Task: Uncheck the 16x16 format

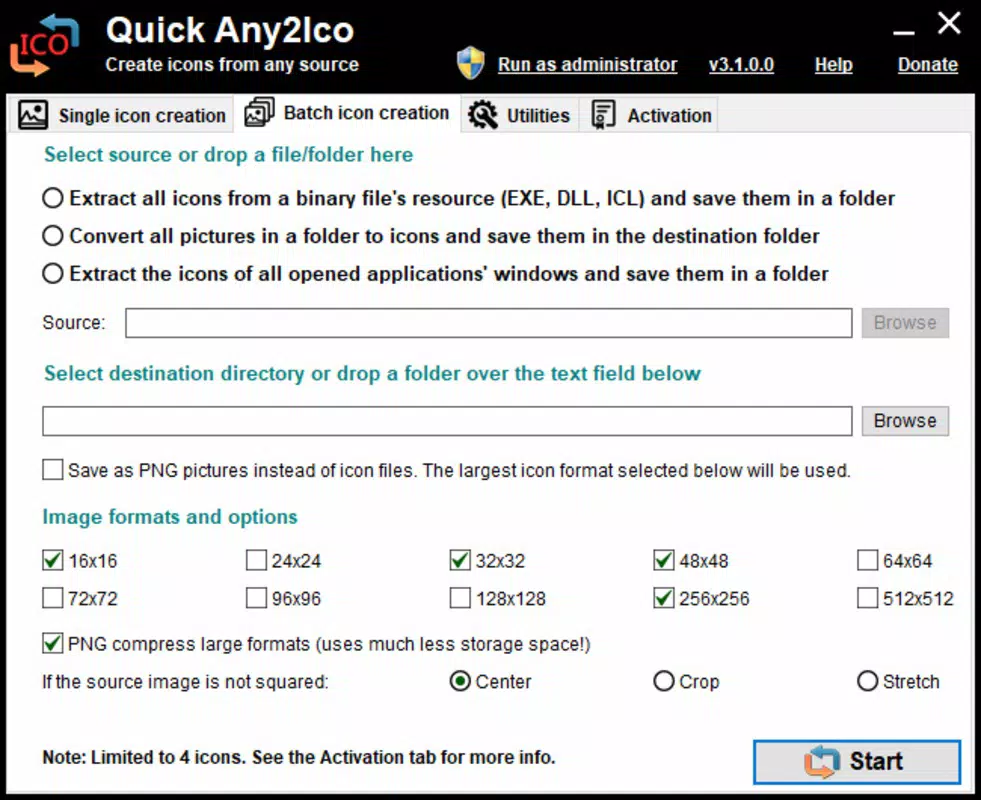Action: click(53, 560)
